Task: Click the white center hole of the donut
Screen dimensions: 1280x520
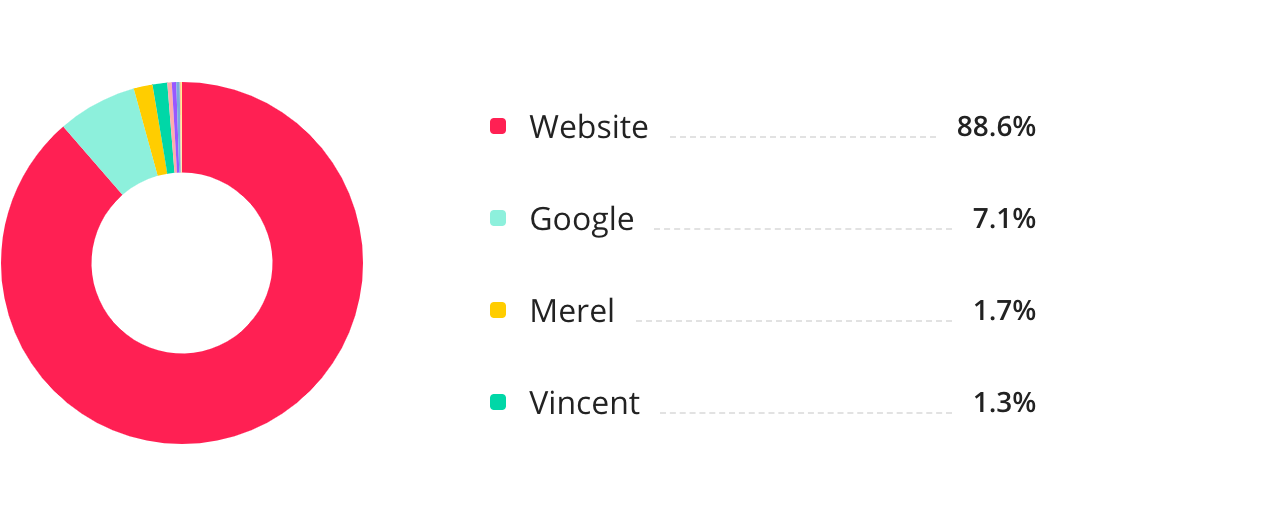Action: [x=182, y=263]
